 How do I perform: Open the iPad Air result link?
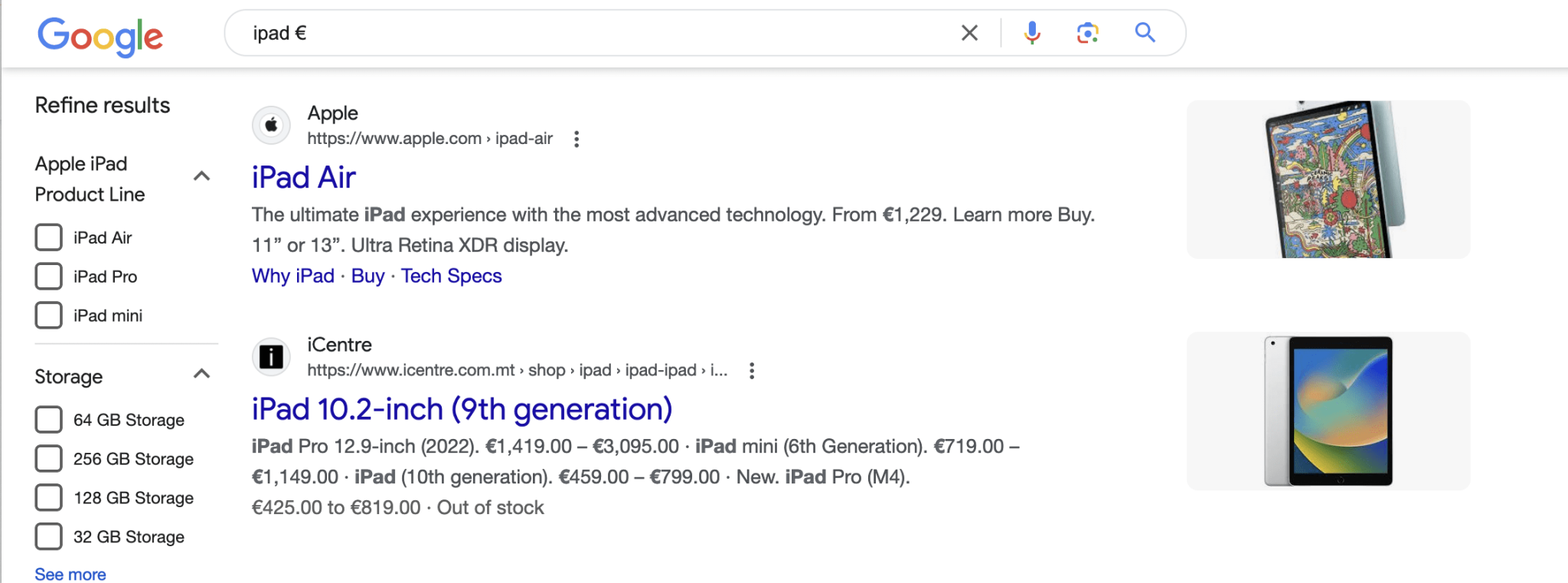point(303,177)
